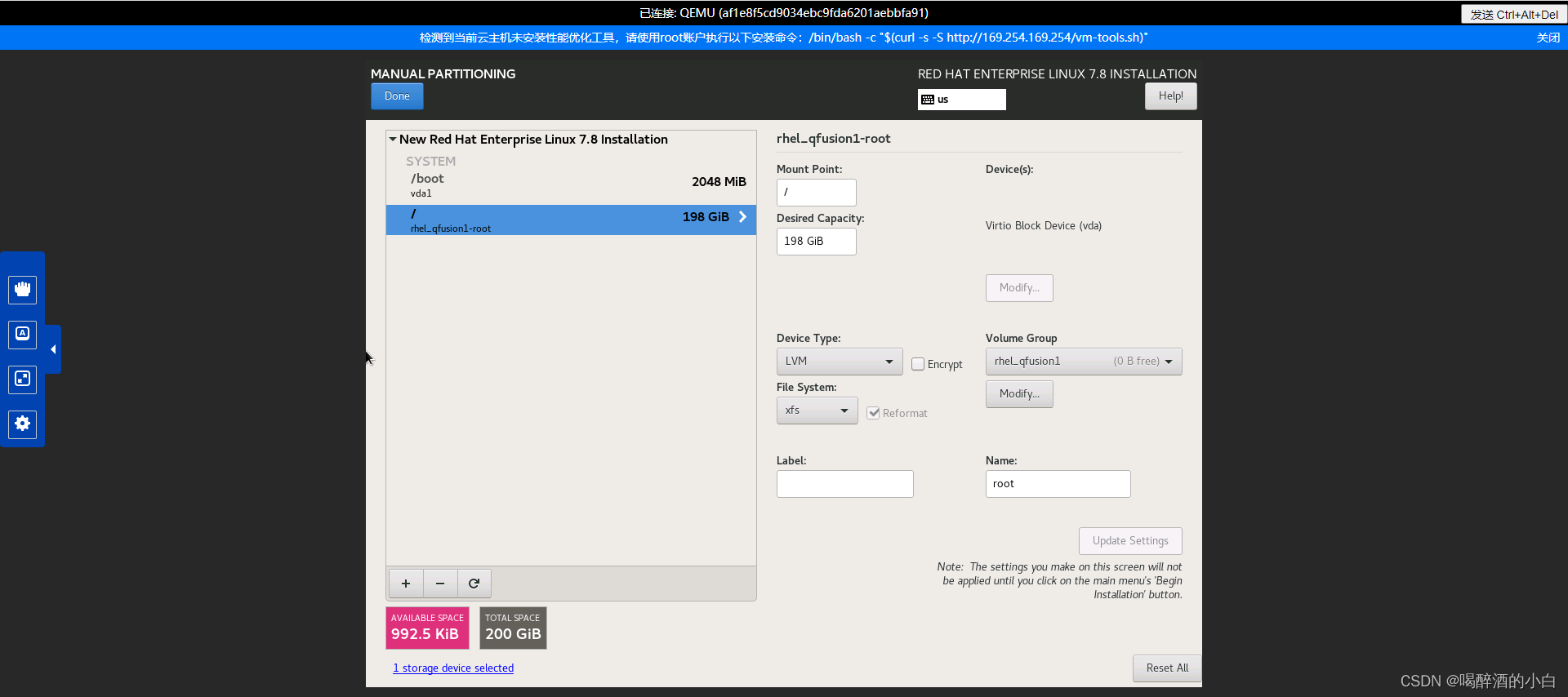The height and width of the screenshot is (697, 1568).
Task: Click the Modify button under Volume Group
Action: [x=1019, y=394]
